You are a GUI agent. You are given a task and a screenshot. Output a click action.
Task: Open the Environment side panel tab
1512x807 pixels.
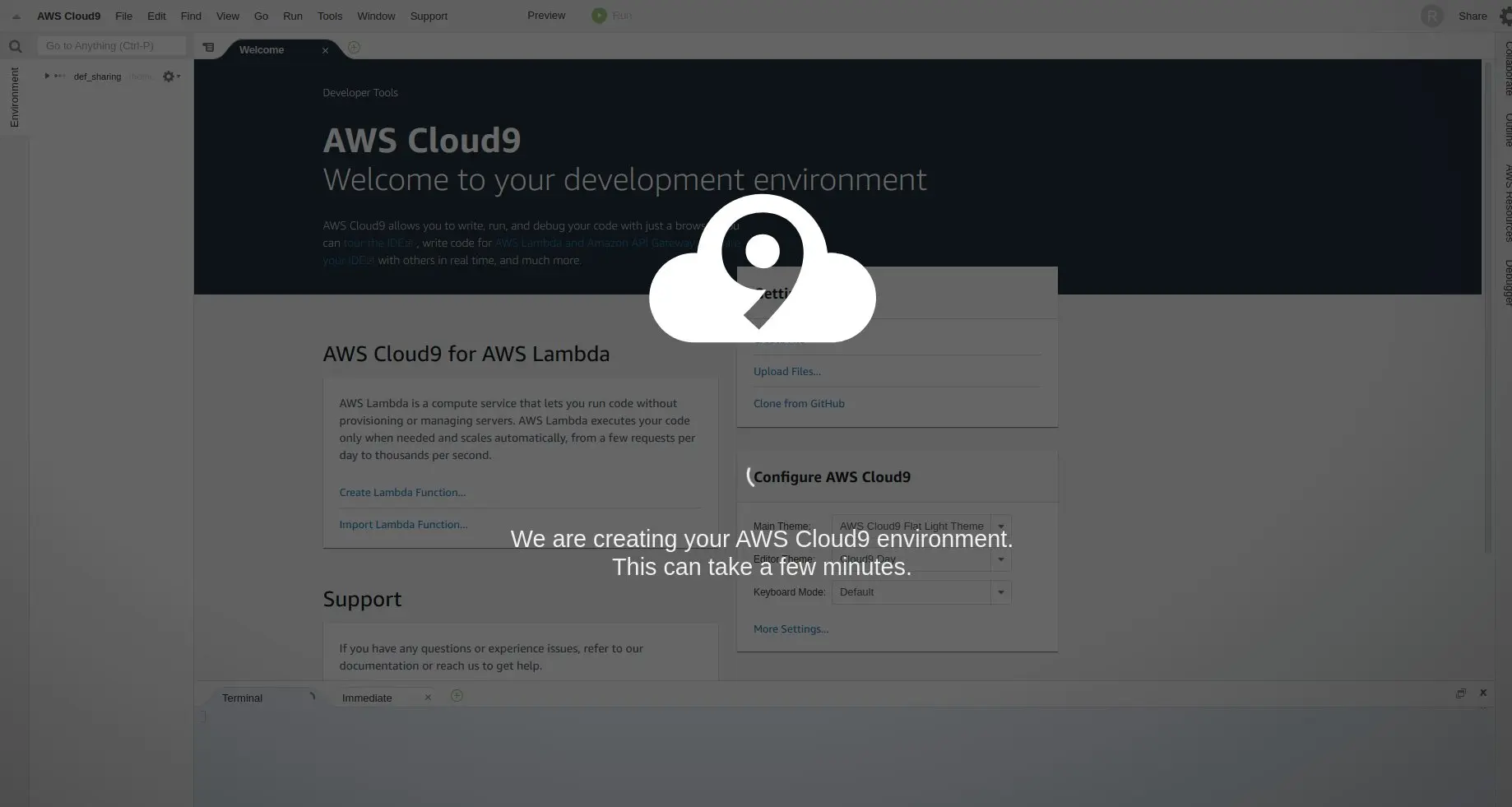(14, 97)
